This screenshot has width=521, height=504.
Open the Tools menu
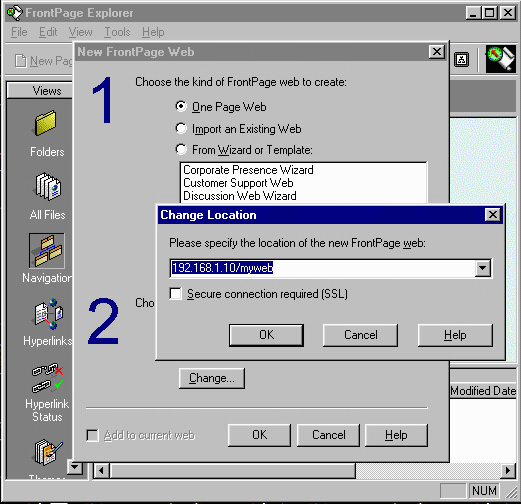[117, 32]
